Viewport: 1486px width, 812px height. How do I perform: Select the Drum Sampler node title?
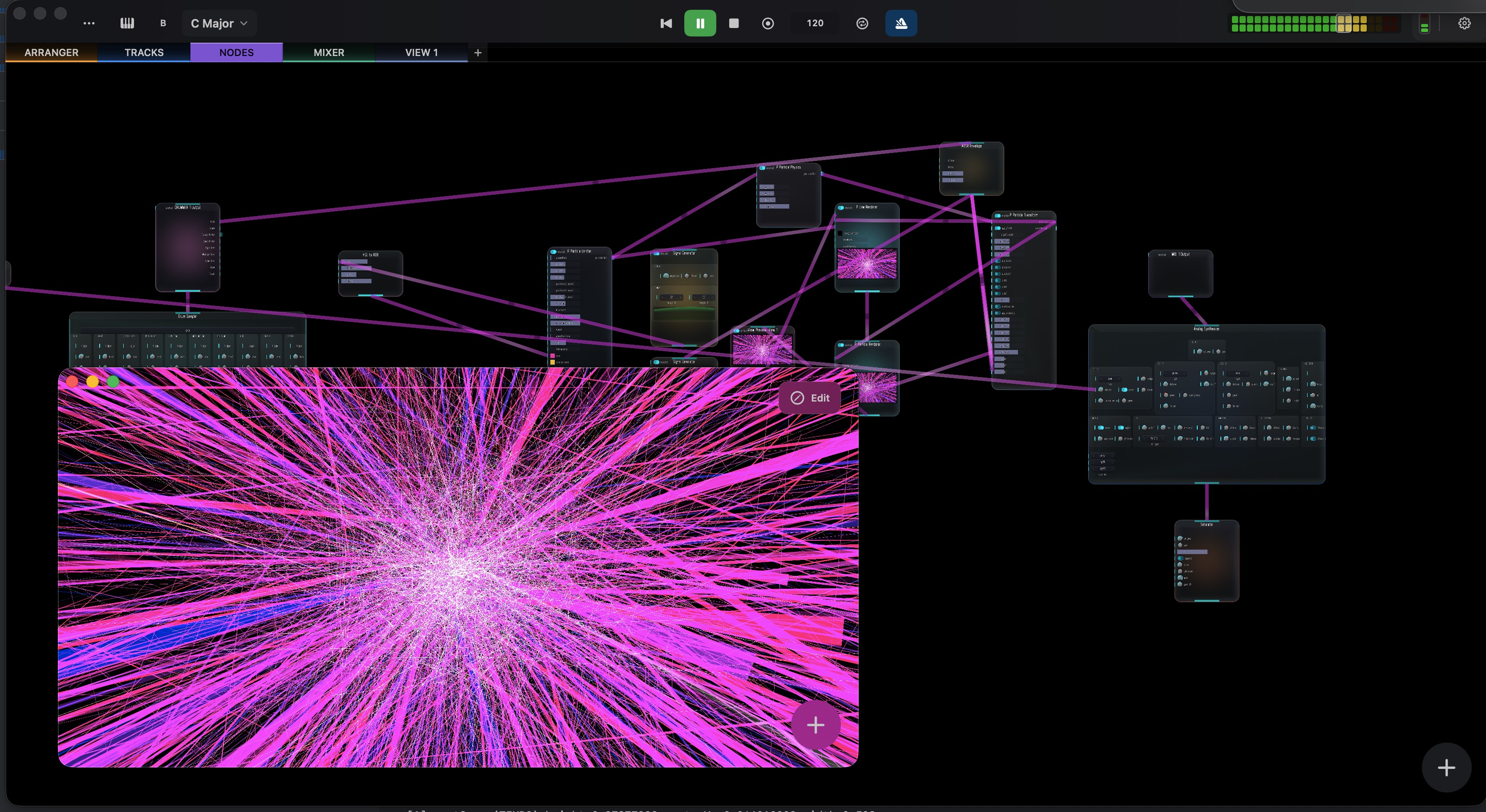tap(187, 316)
